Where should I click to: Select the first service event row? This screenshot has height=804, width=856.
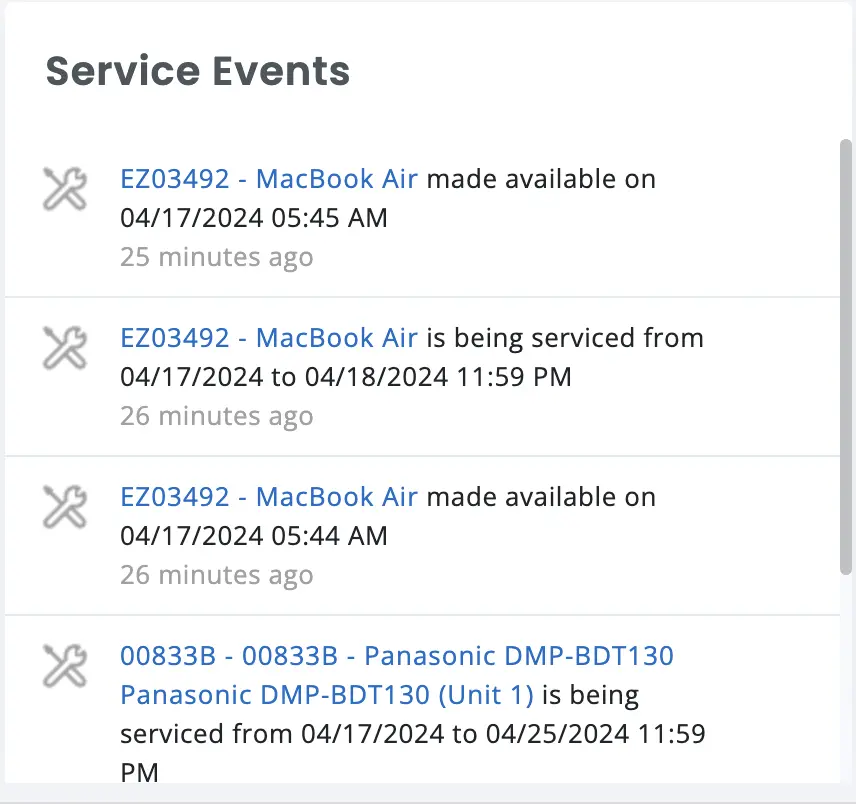(x=420, y=217)
